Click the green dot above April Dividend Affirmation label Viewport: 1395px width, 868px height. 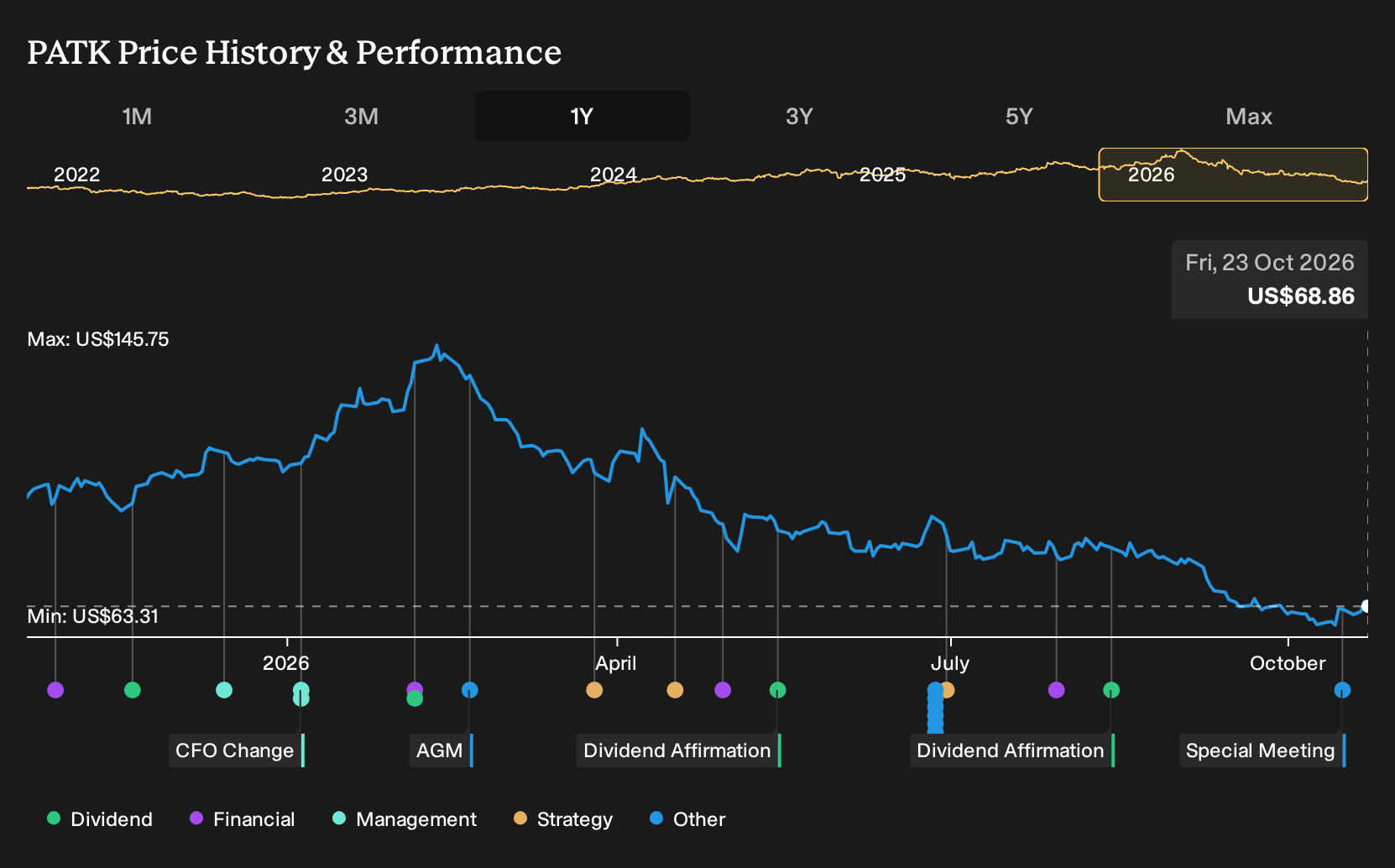pyautogui.click(x=778, y=690)
